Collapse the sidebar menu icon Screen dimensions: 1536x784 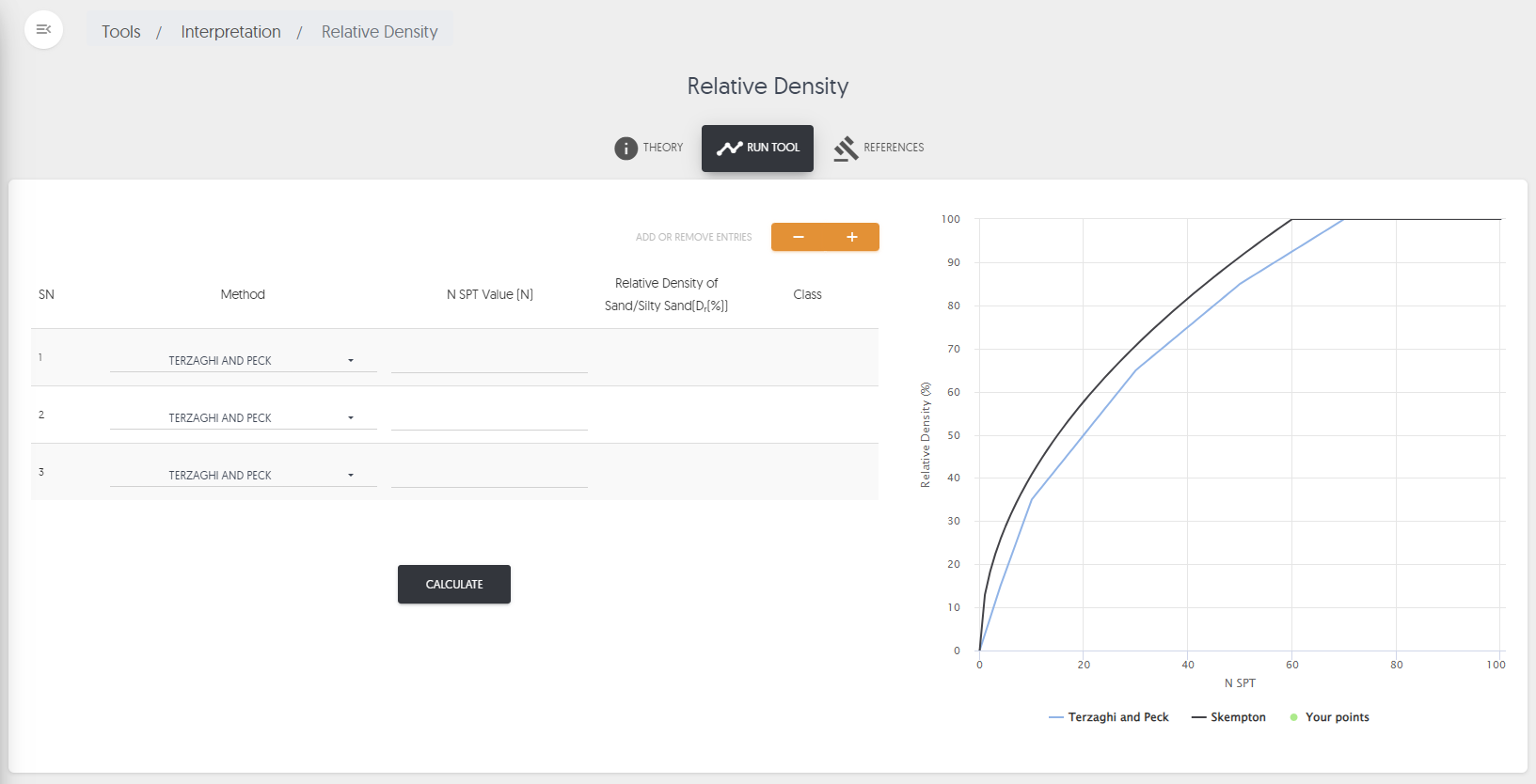[43, 30]
